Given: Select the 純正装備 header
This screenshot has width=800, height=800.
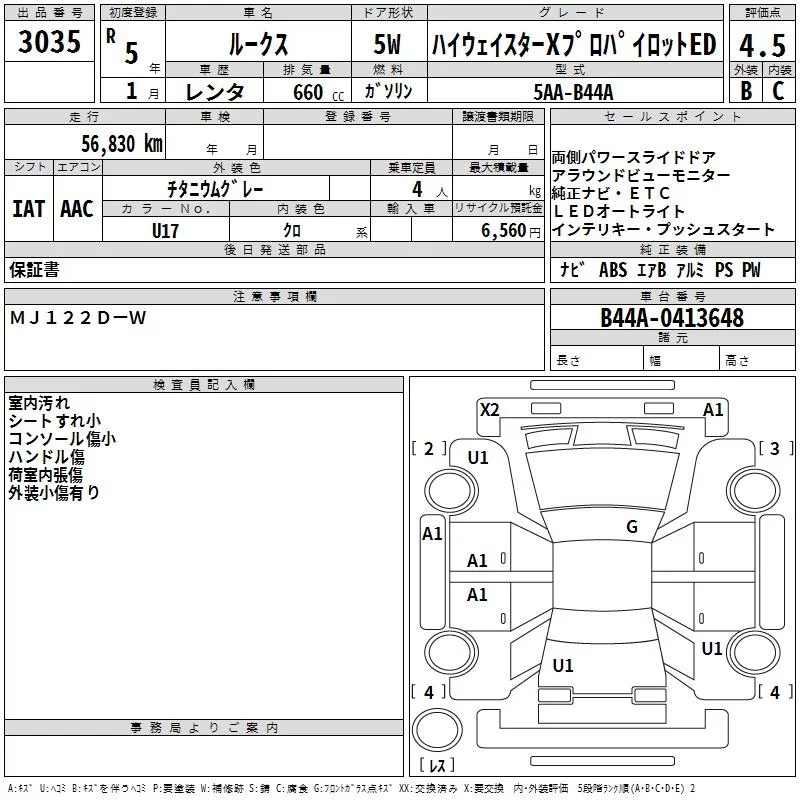Looking at the screenshot, I should pyautogui.click(x=672, y=249).
